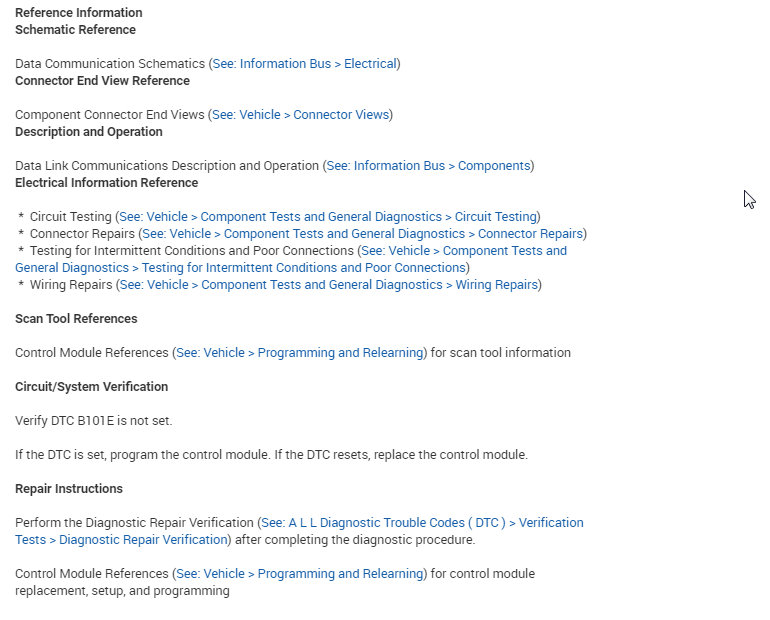Open the Vehicle > Connector Views link

300,115
